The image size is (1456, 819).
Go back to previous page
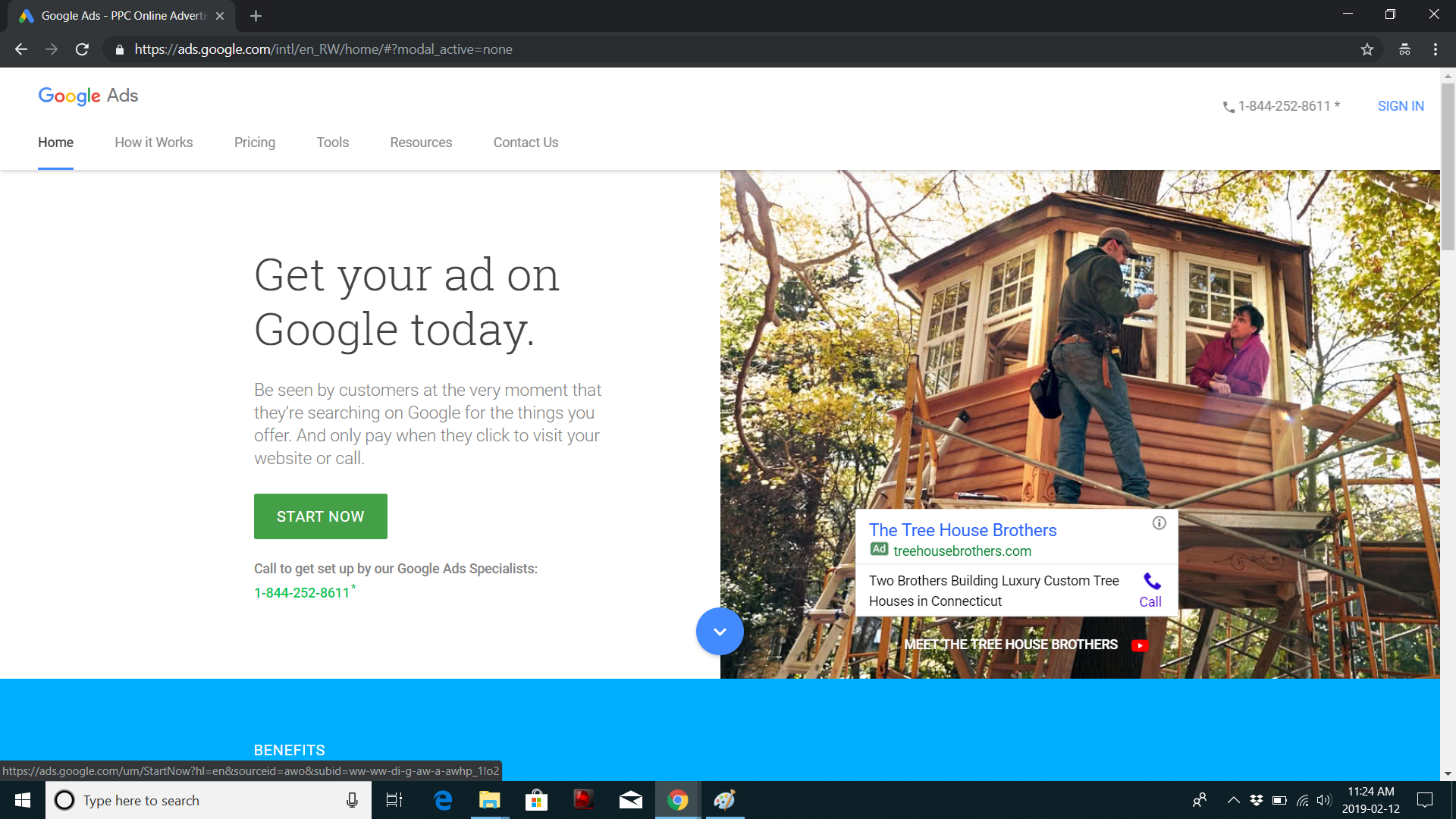[x=21, y=49]
